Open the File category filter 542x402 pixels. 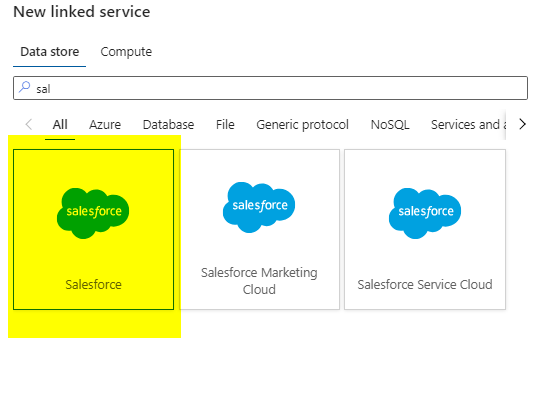point(225,124)
